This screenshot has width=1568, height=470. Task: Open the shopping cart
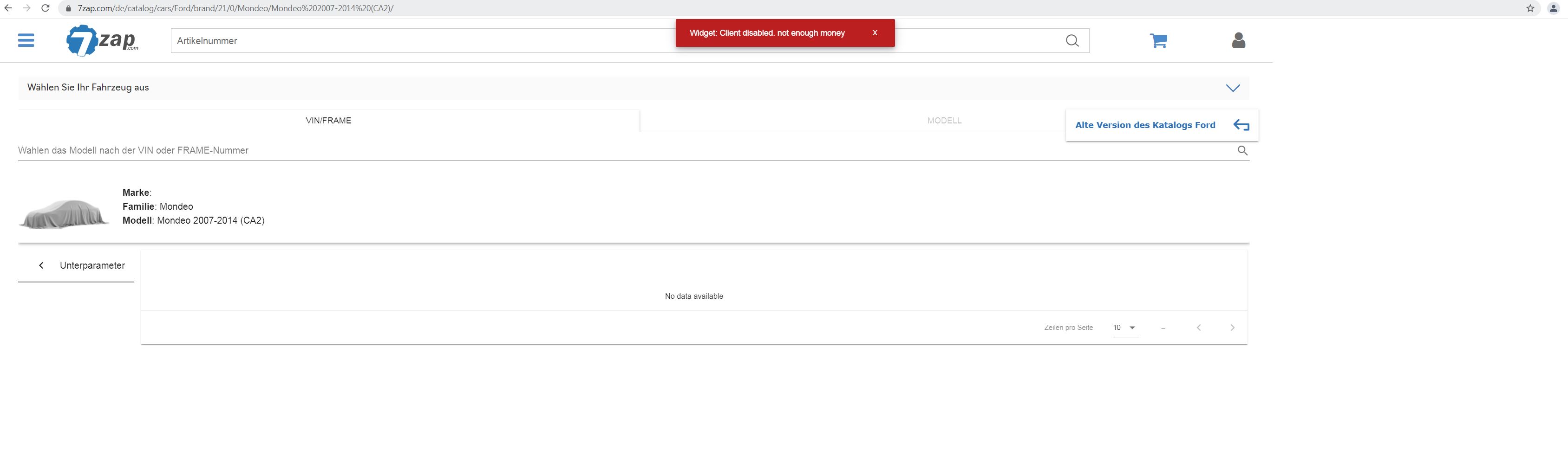coord(1158,41)
